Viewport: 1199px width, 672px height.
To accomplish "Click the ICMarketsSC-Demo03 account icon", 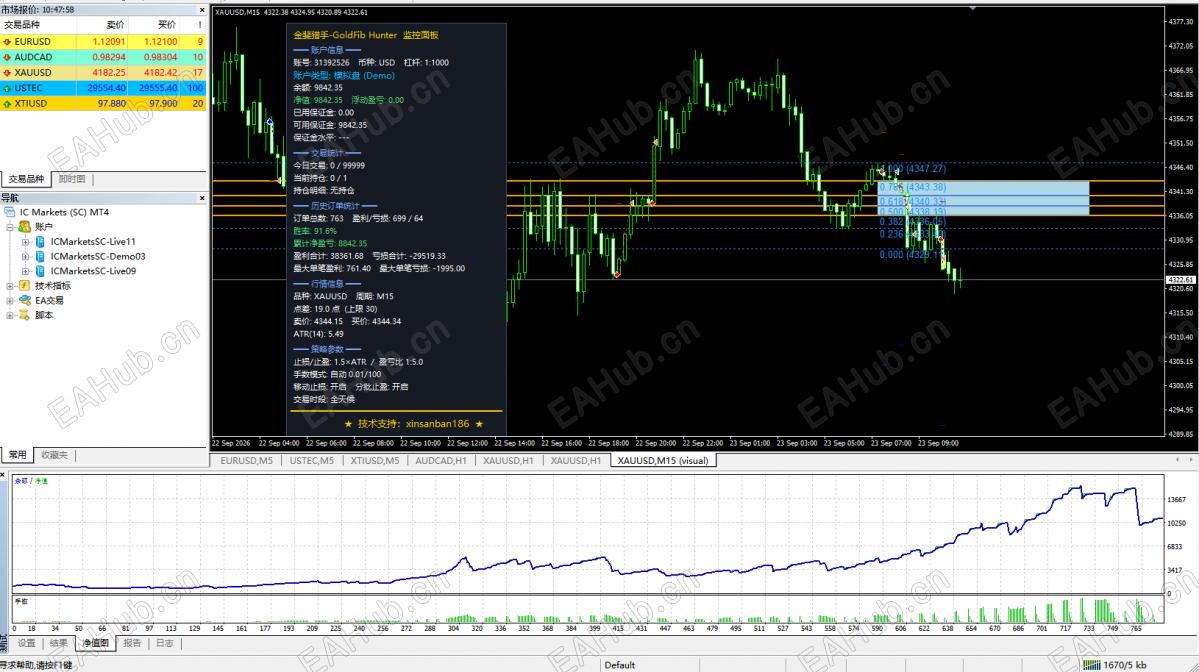I will (x=40, y=256).
